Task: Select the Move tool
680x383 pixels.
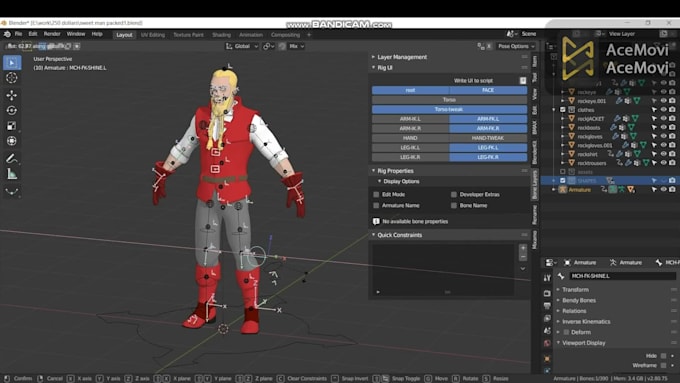Action: coord(12,95)
